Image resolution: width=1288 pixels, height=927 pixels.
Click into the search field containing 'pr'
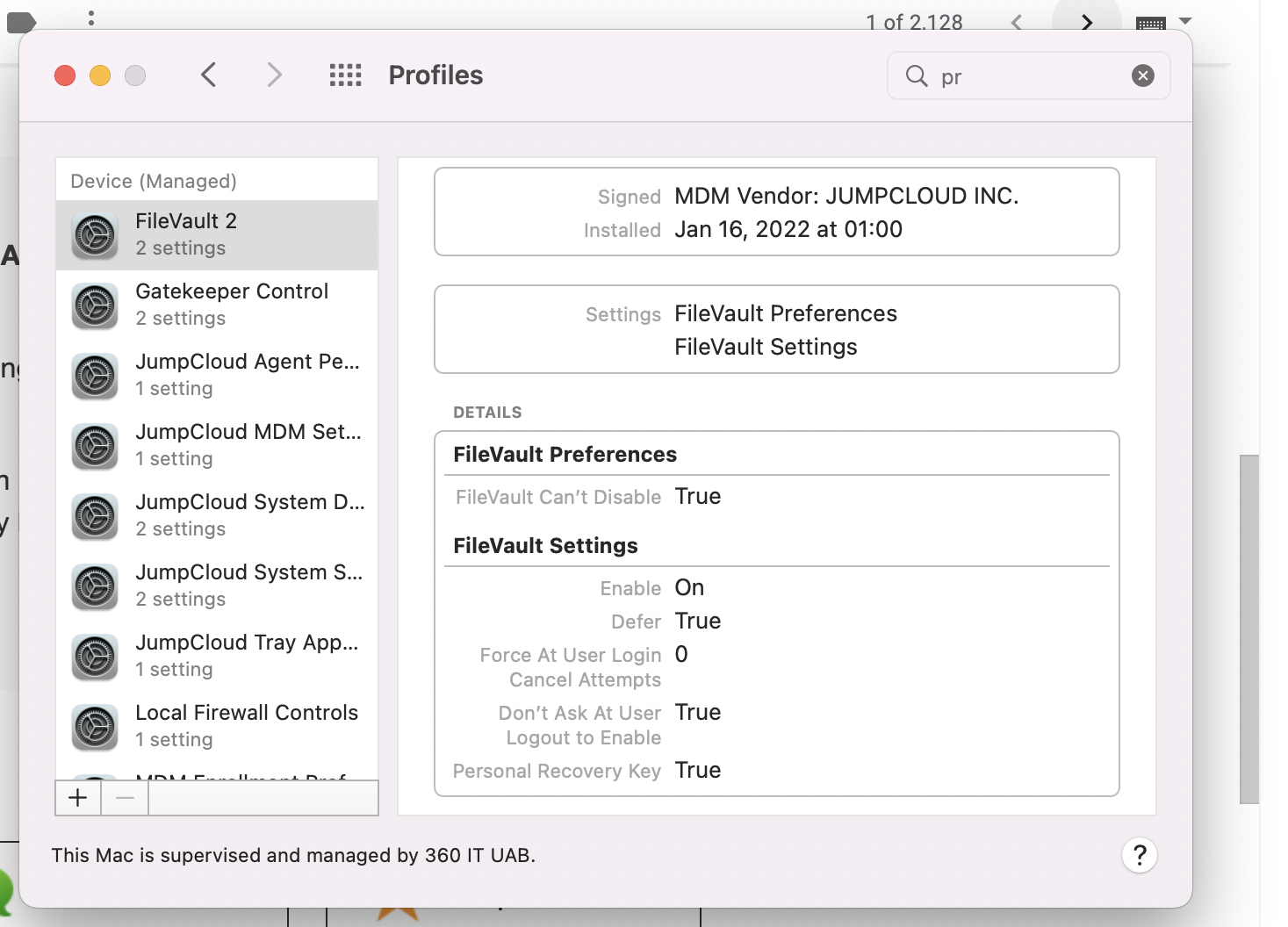coord(1028,76)
